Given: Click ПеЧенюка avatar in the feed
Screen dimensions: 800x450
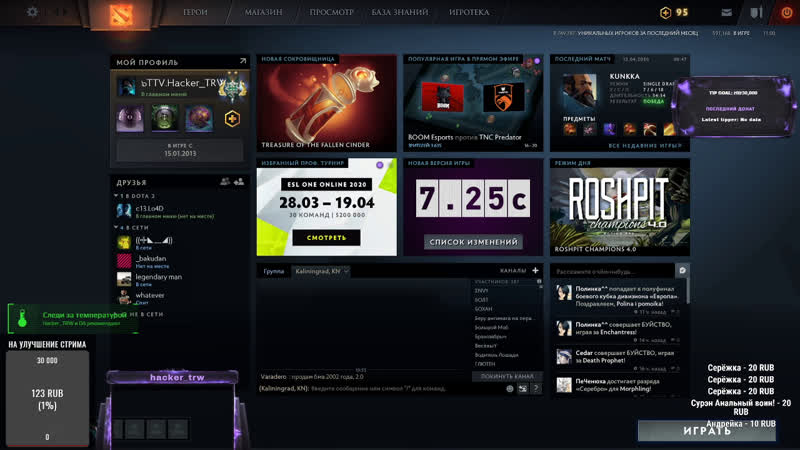Looking at the screenshot, I should [x=564, y=385].
